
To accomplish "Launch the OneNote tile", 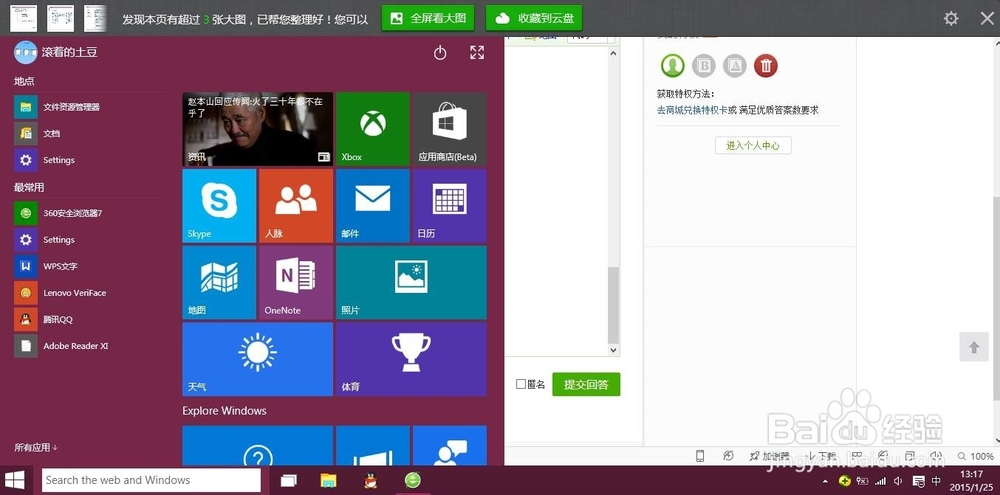I will coord(296,283).
